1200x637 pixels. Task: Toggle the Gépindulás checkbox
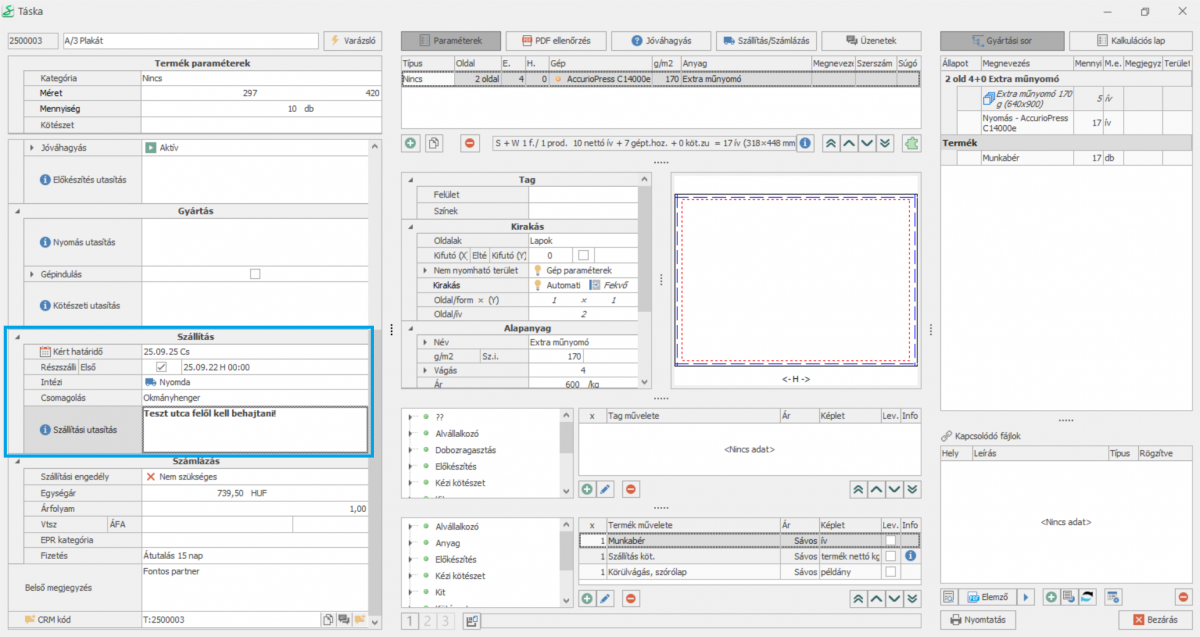pos(255,273)
